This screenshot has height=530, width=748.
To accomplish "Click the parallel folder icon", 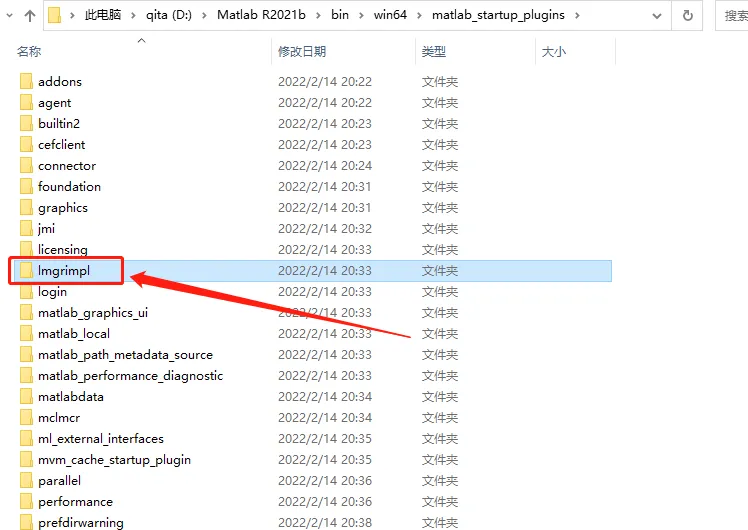I will click(26, 480).
